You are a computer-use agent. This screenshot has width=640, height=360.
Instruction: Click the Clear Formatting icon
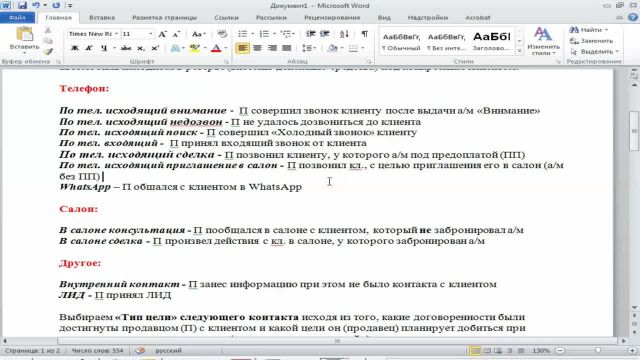pyautogui.click(x=222, y=34)
